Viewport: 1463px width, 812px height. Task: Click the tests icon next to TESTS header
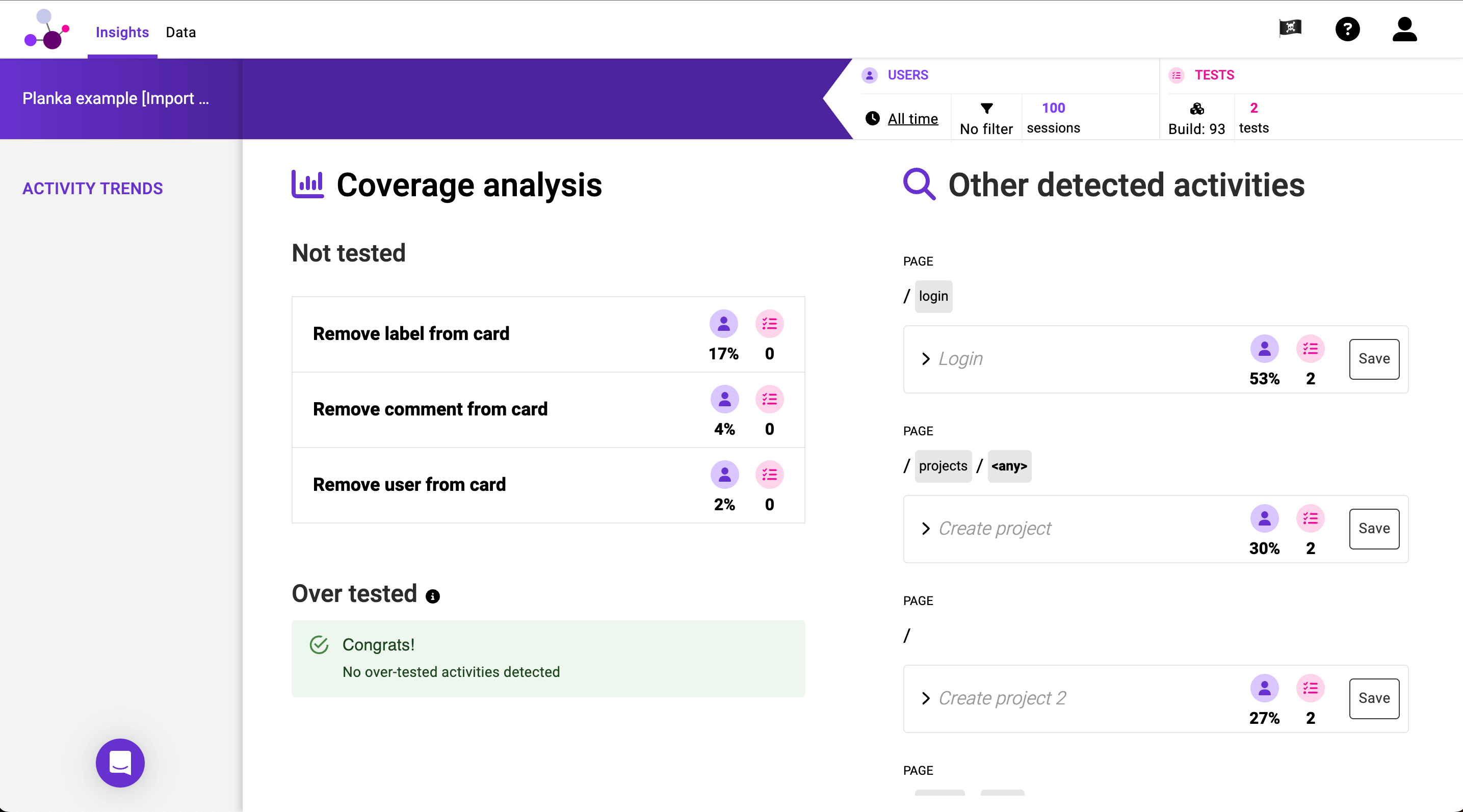coord(1177,74)
